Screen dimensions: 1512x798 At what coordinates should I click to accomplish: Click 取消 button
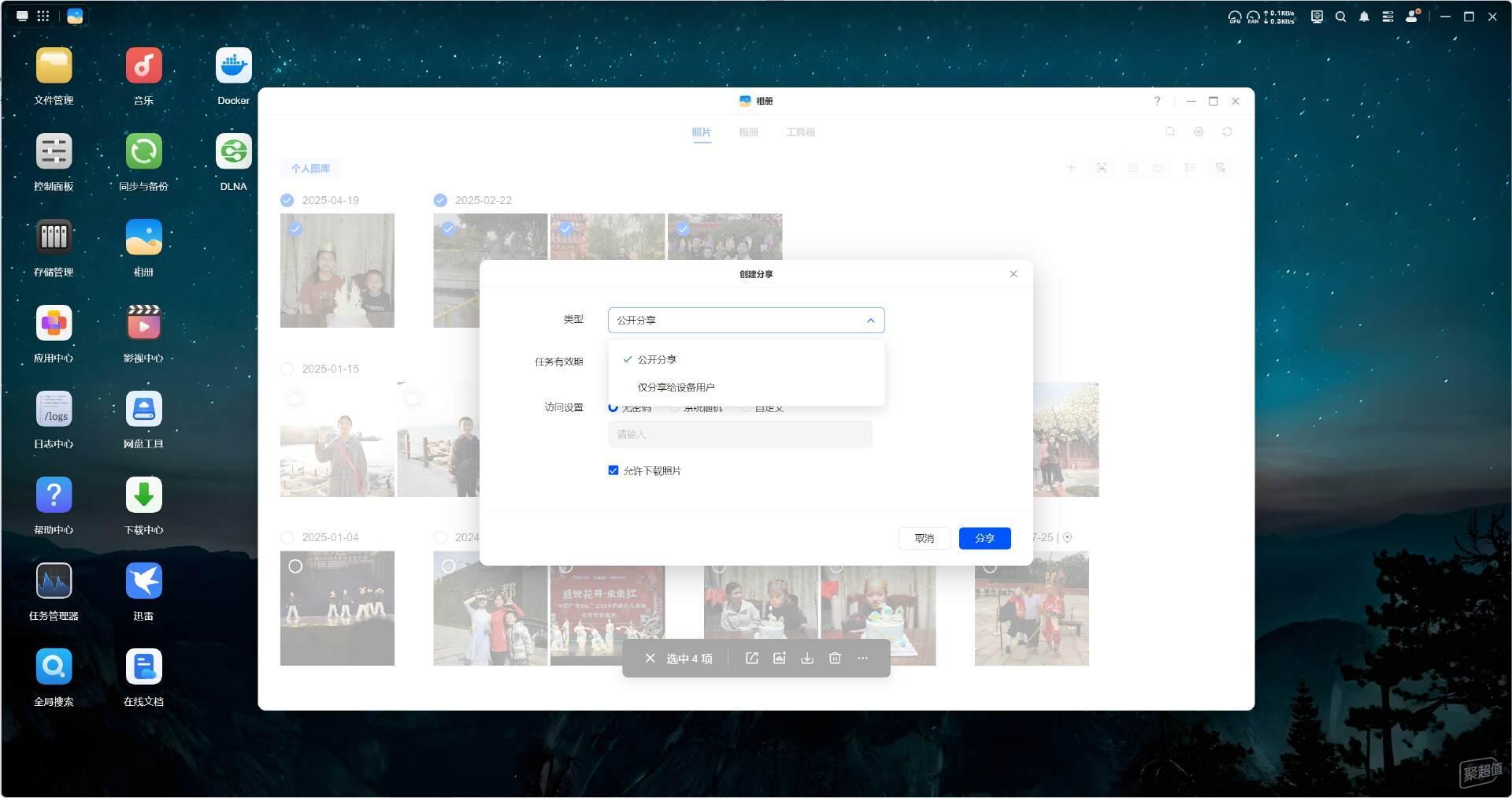tap(925, 538)
